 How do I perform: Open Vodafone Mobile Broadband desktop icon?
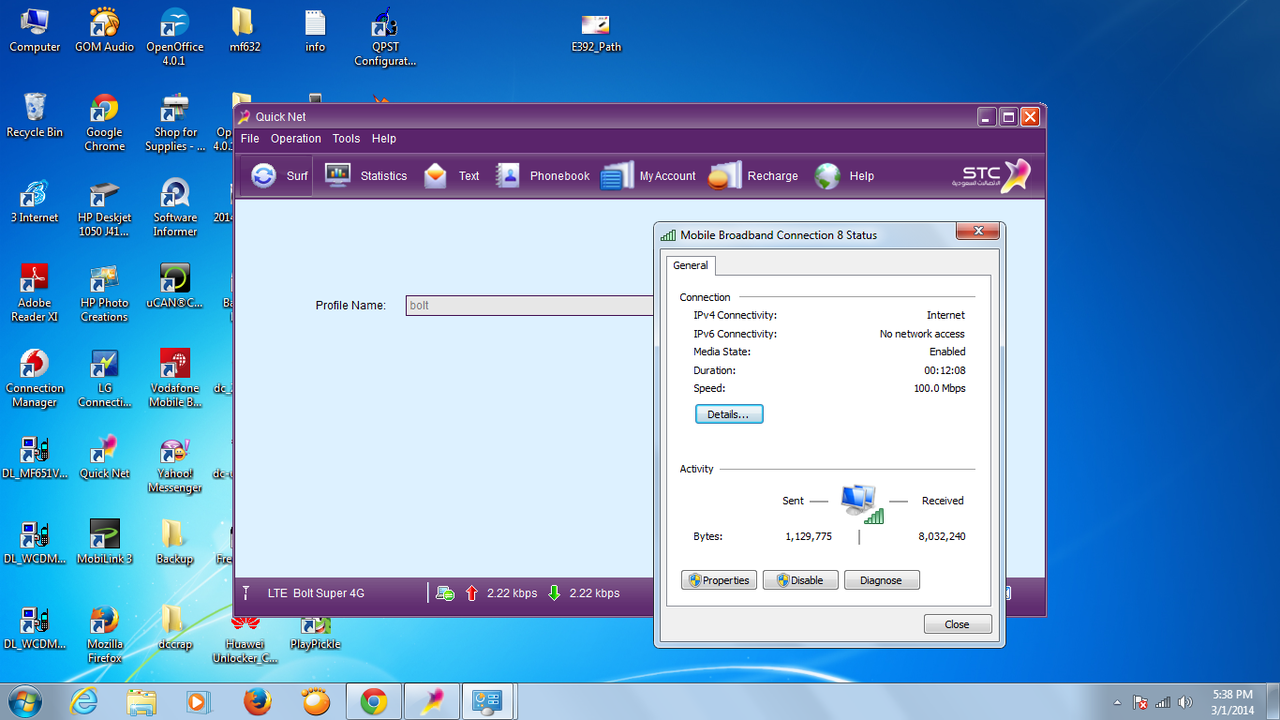click(175, 378)
